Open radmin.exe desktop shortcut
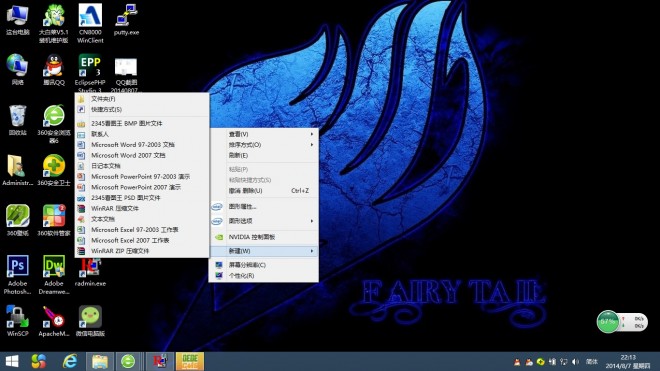Viewport: 660px width, 371px height. coord(90,273)
